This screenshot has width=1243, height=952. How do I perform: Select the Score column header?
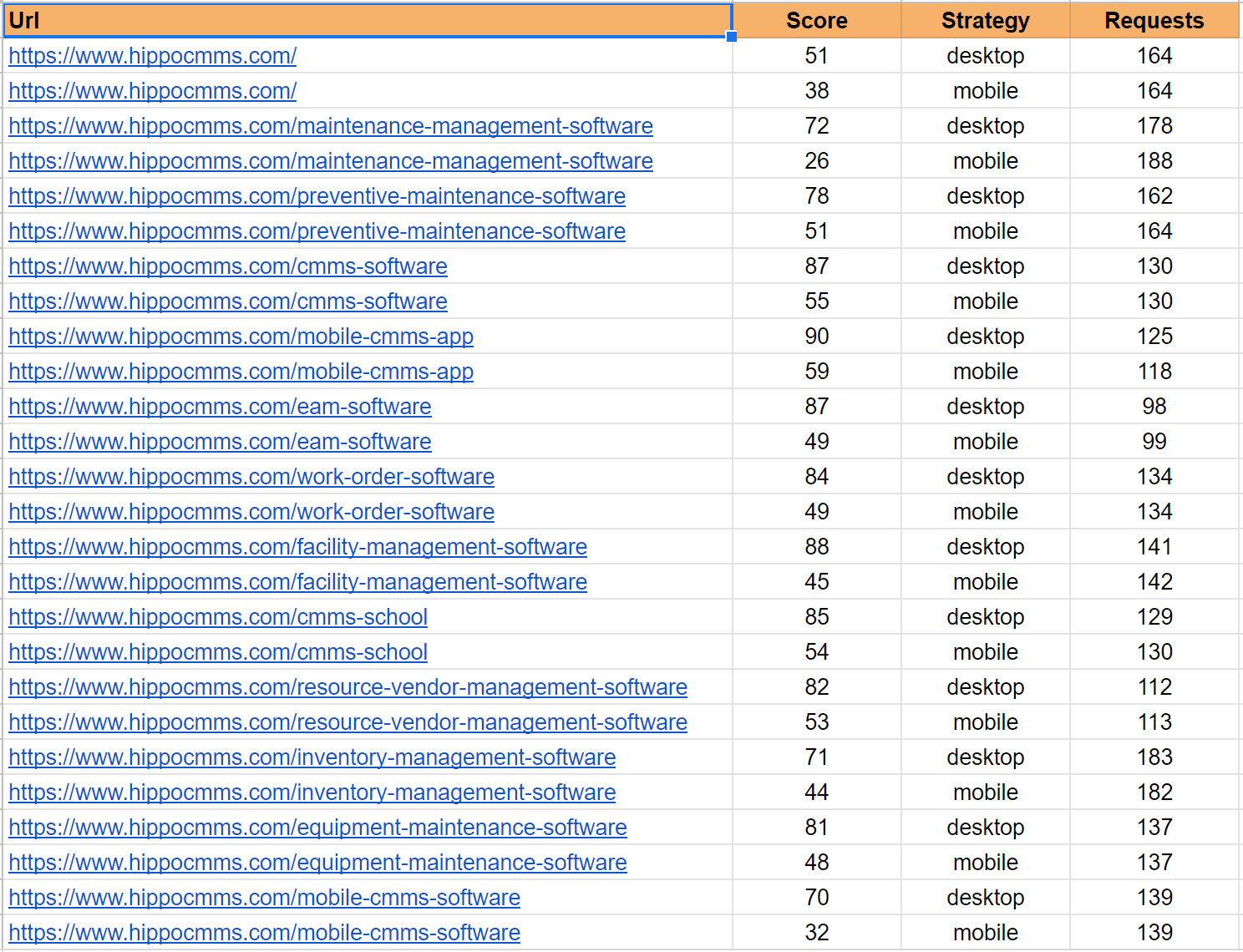[x=817, y=20]
